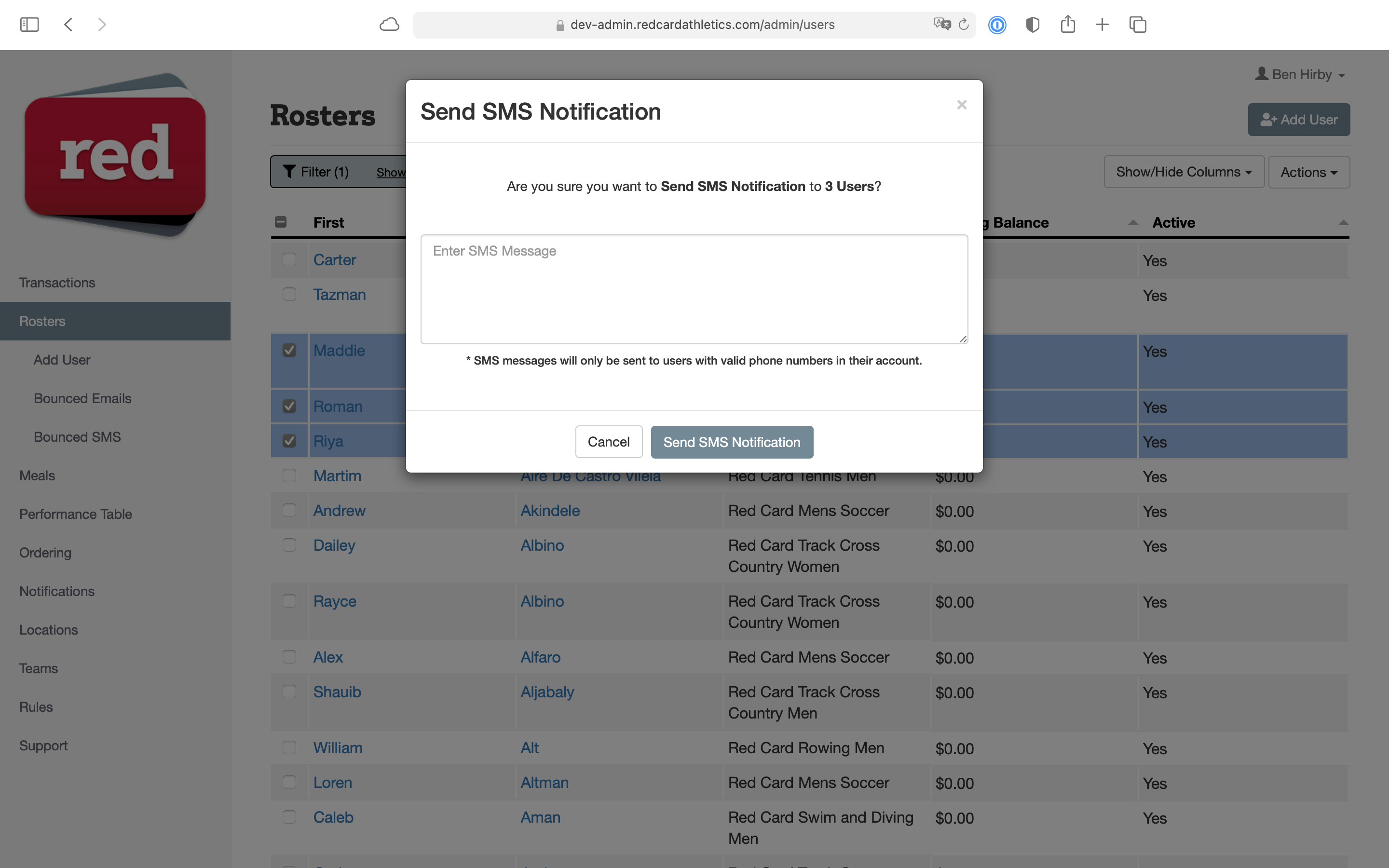This screenshot has height=868, width=1389.
Task: Open Rules in the sidebar
Action: (36, 706)
